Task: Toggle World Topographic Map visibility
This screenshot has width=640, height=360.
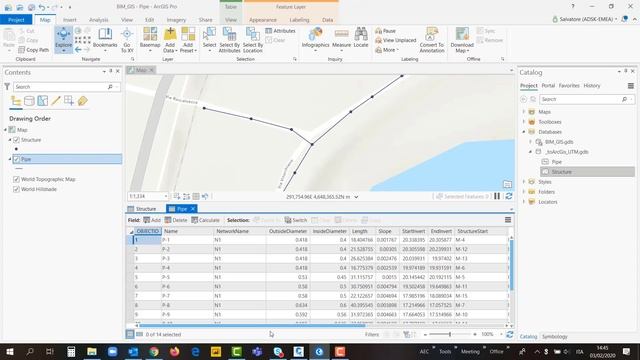Action: click(x=16, y=179)
